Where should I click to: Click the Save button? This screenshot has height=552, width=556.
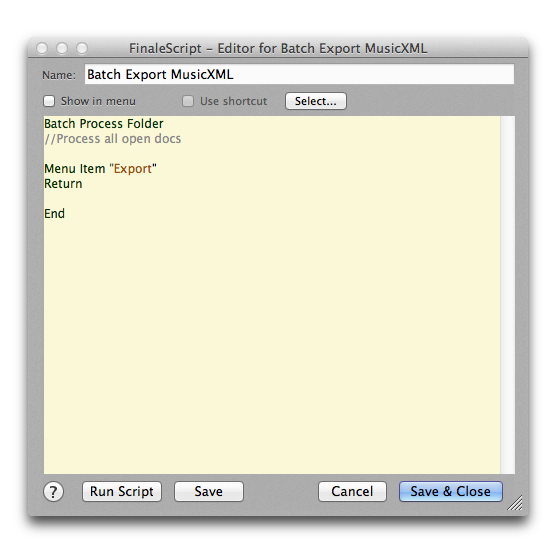(x=209, y=491)
